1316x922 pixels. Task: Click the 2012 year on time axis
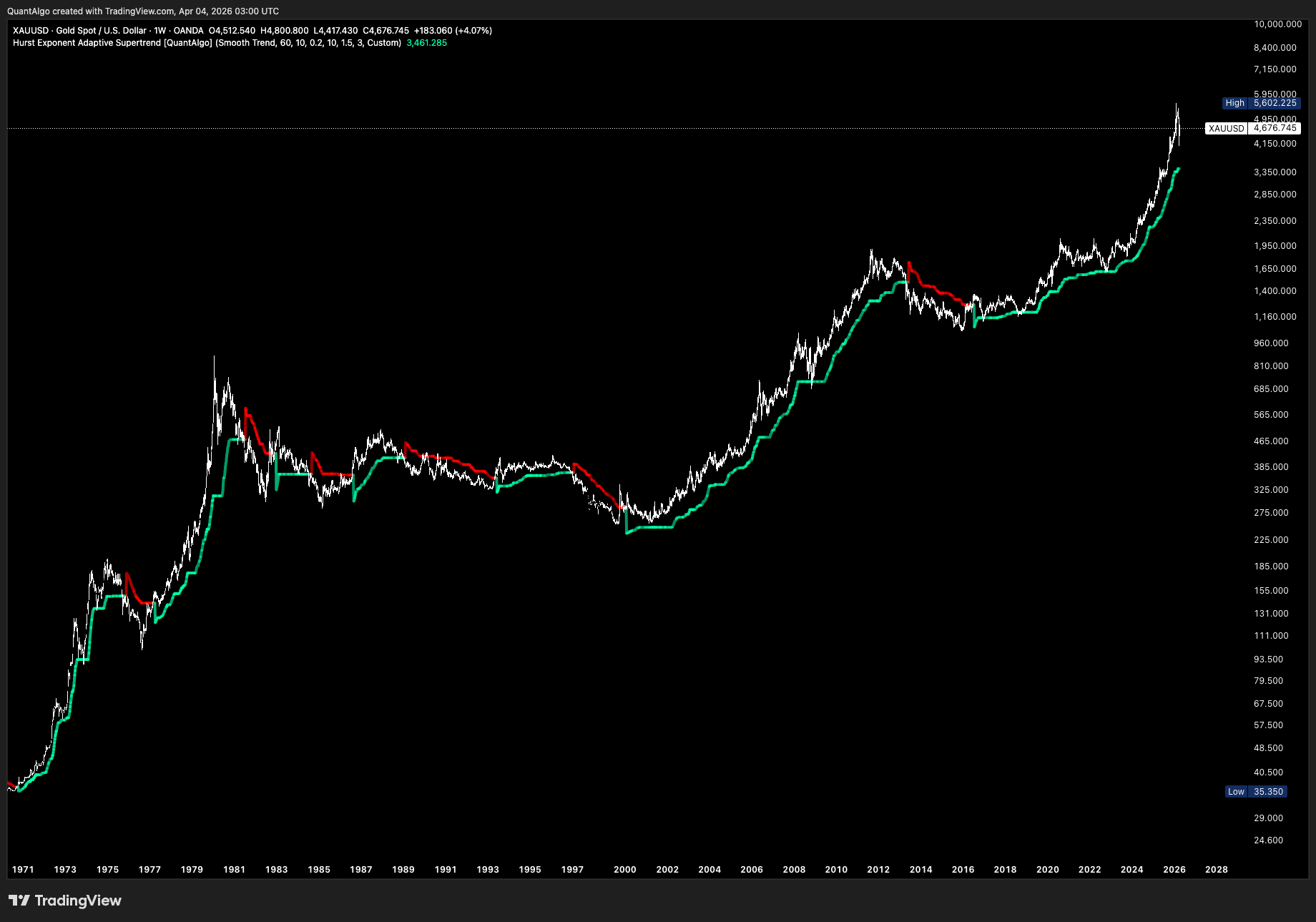coord(878,870)
